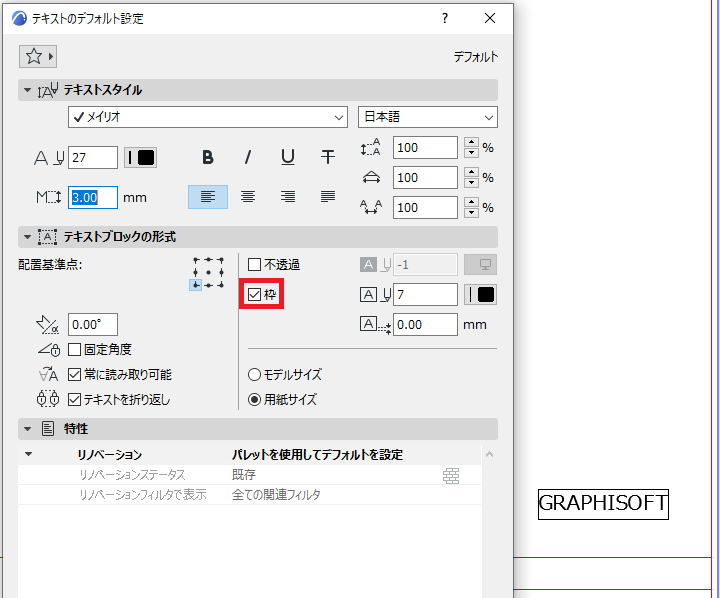Toggle Underline text style
720x598 pixels.
(x=288, y=158)
